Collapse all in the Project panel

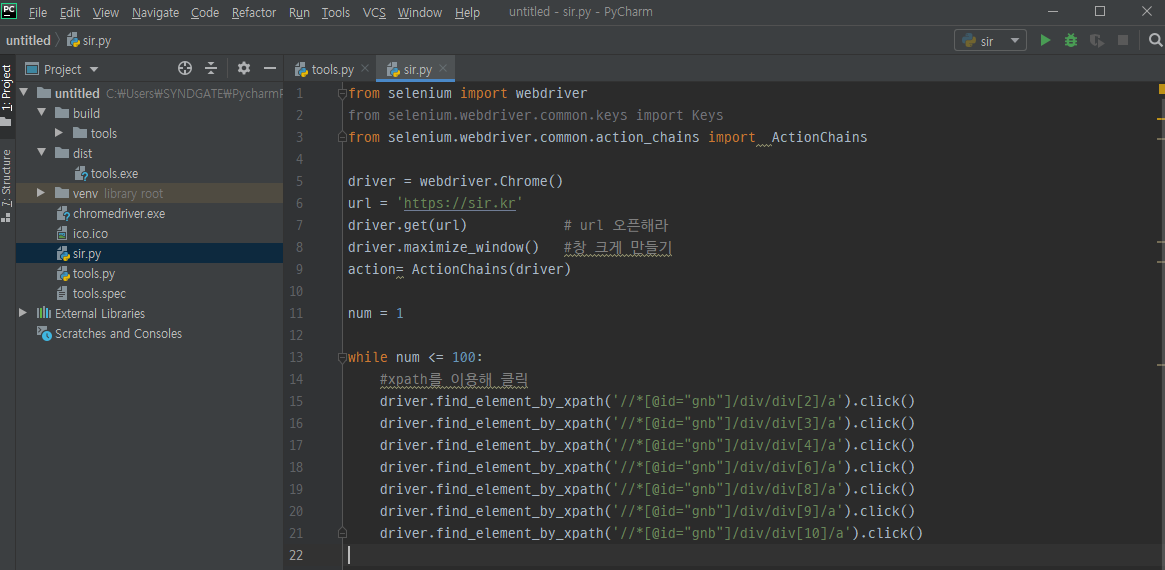211,69
